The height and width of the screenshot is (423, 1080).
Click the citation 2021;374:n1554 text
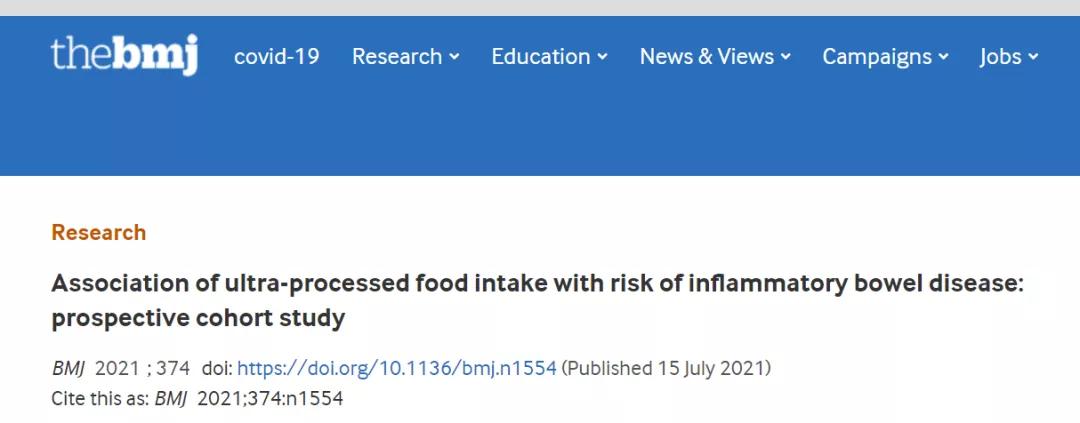point(270,398)
